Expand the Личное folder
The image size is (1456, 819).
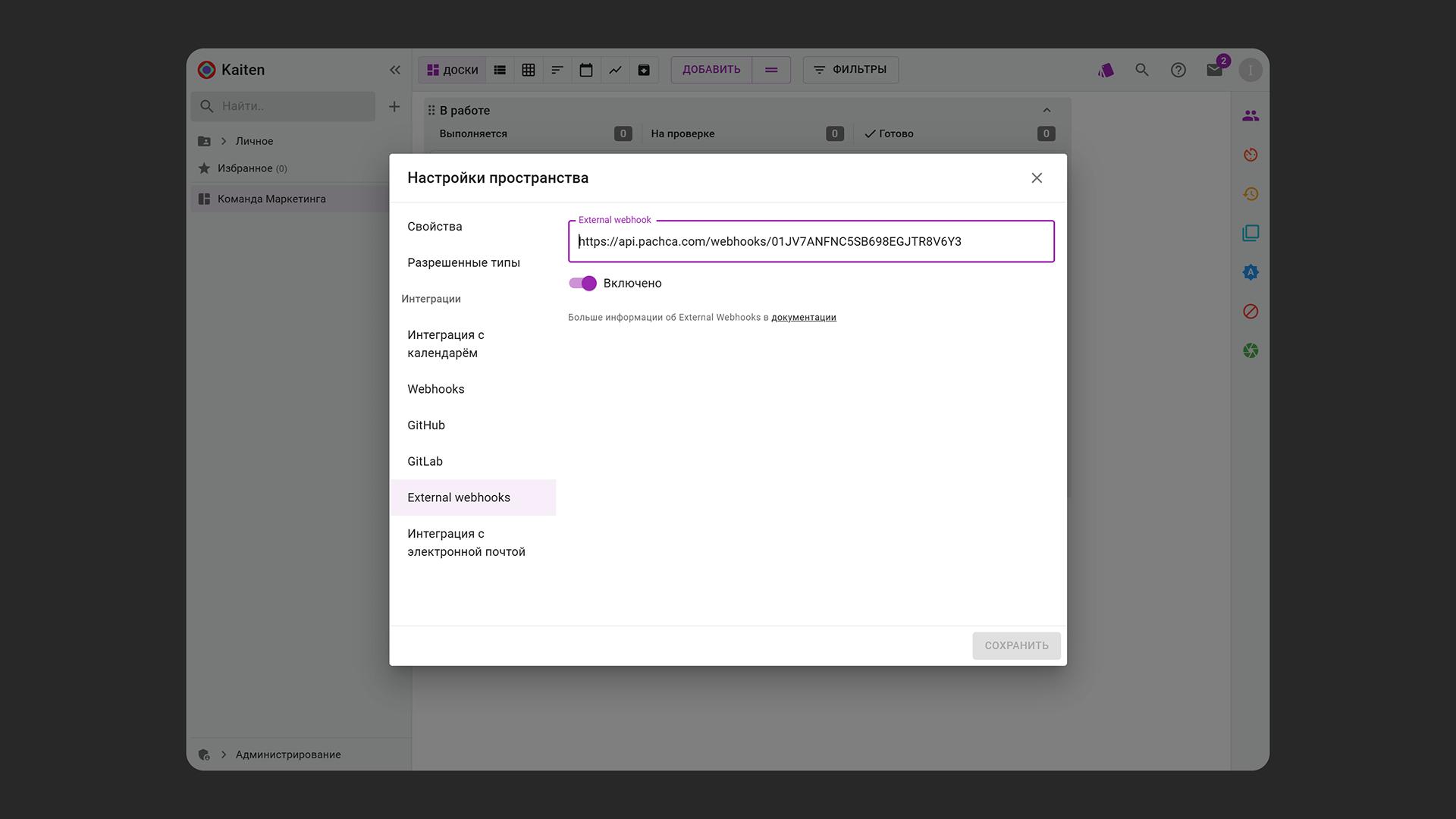(x=224, y=141)
